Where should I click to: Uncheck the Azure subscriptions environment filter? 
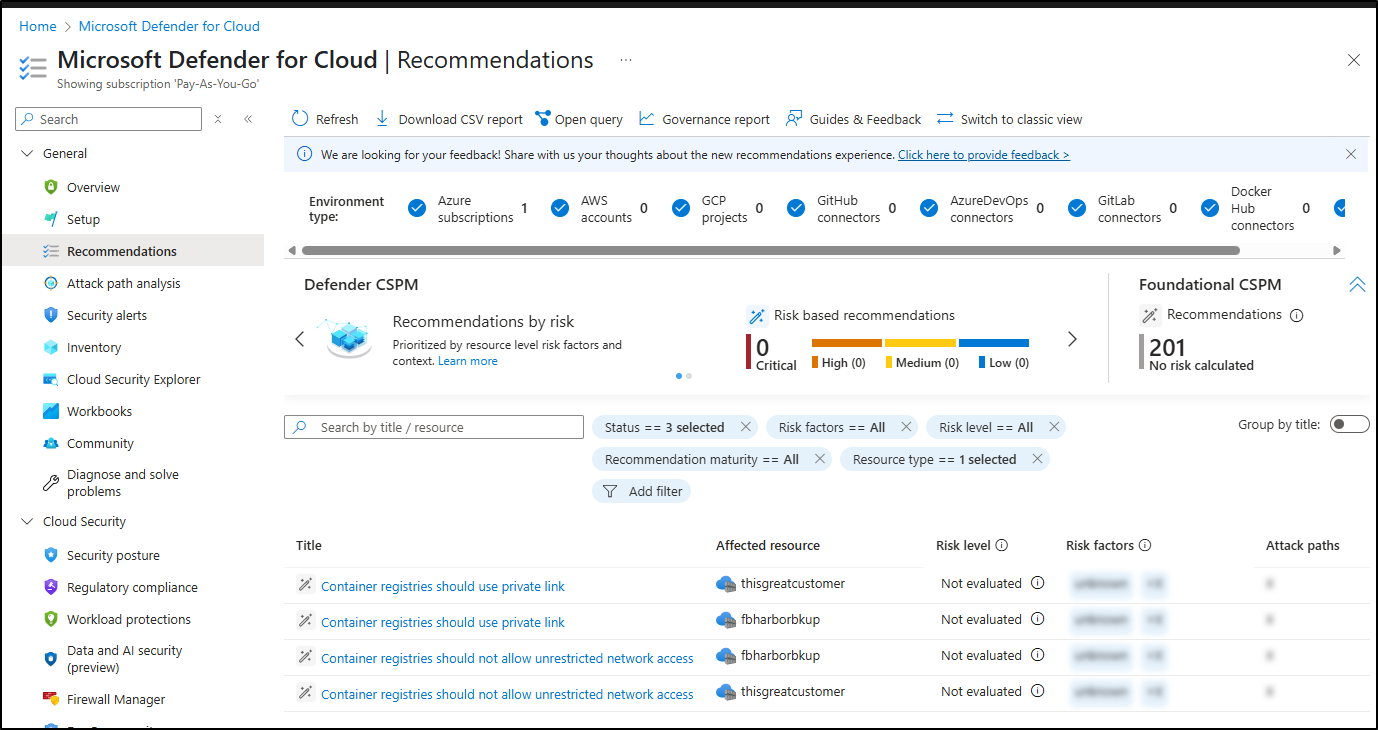[x=417, y=208]
